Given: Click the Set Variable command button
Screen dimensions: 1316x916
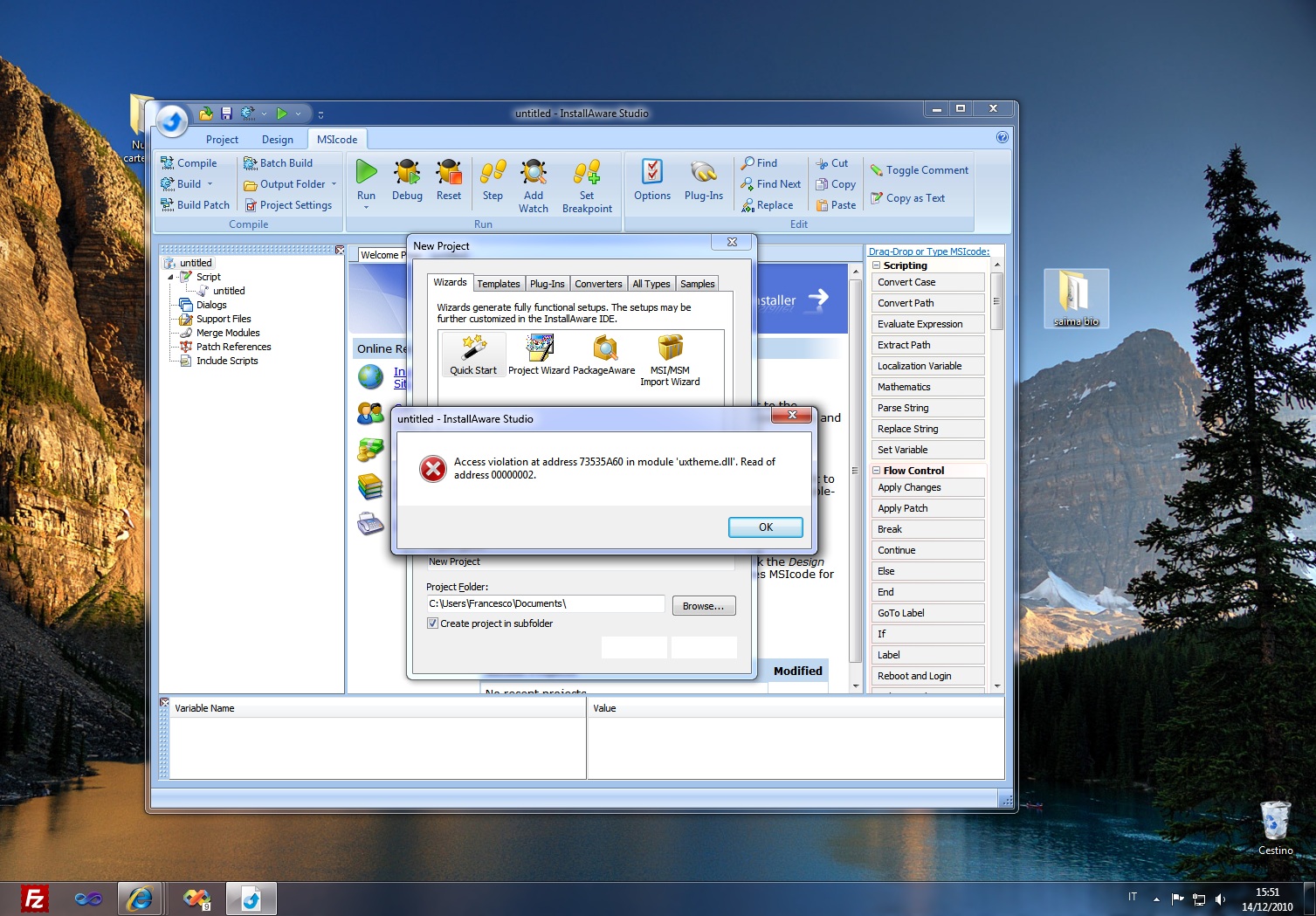Looking at the screenshot, I should [928, 450].
